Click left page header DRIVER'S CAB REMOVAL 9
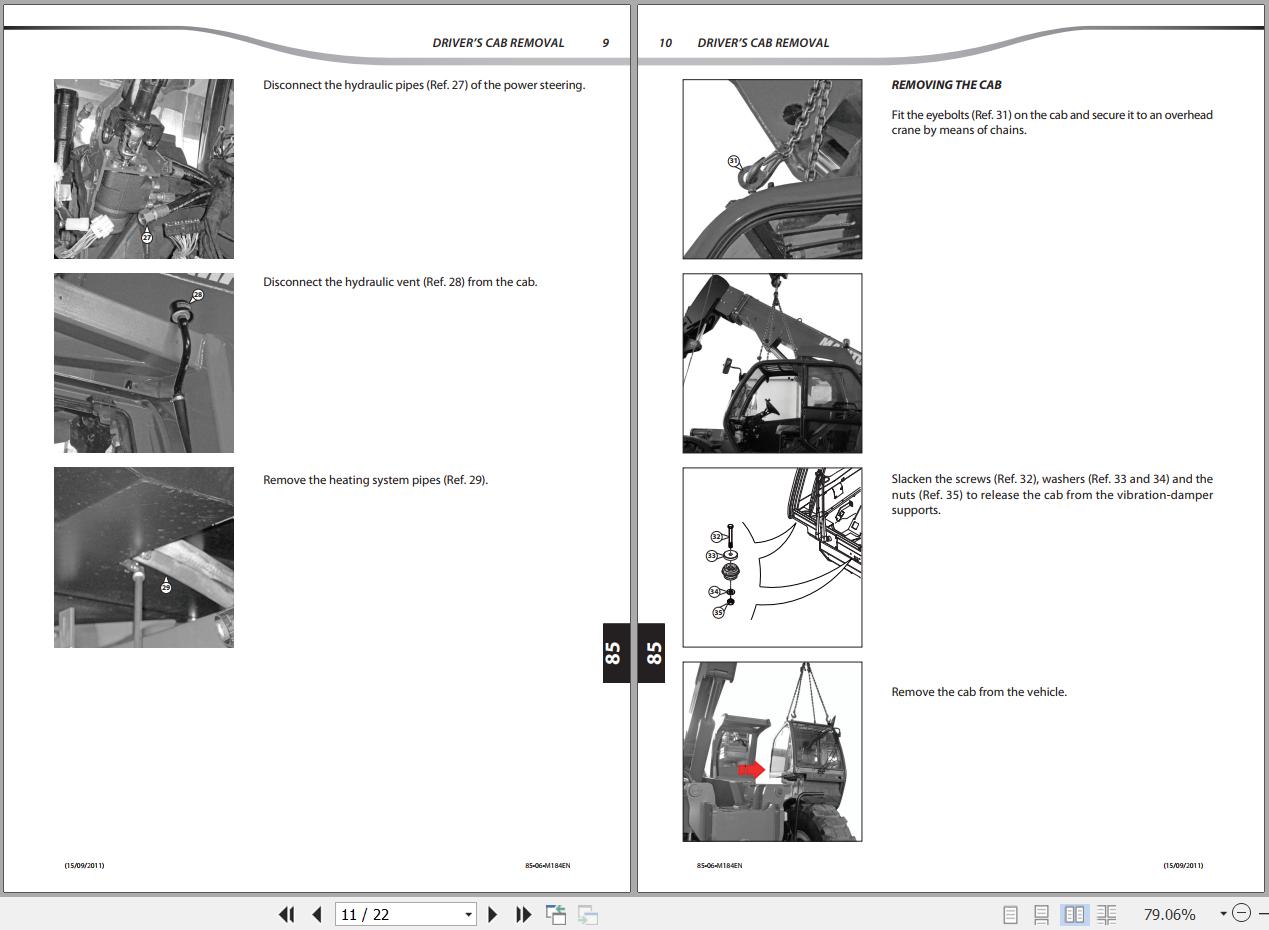 [520, 43]
